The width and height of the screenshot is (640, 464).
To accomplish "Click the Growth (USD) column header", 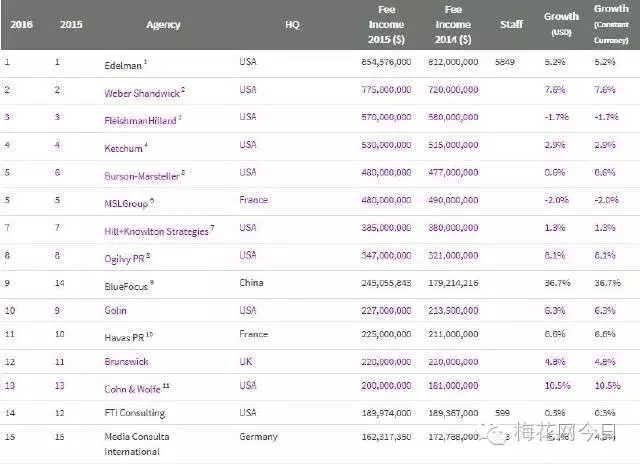I will 561,22.
